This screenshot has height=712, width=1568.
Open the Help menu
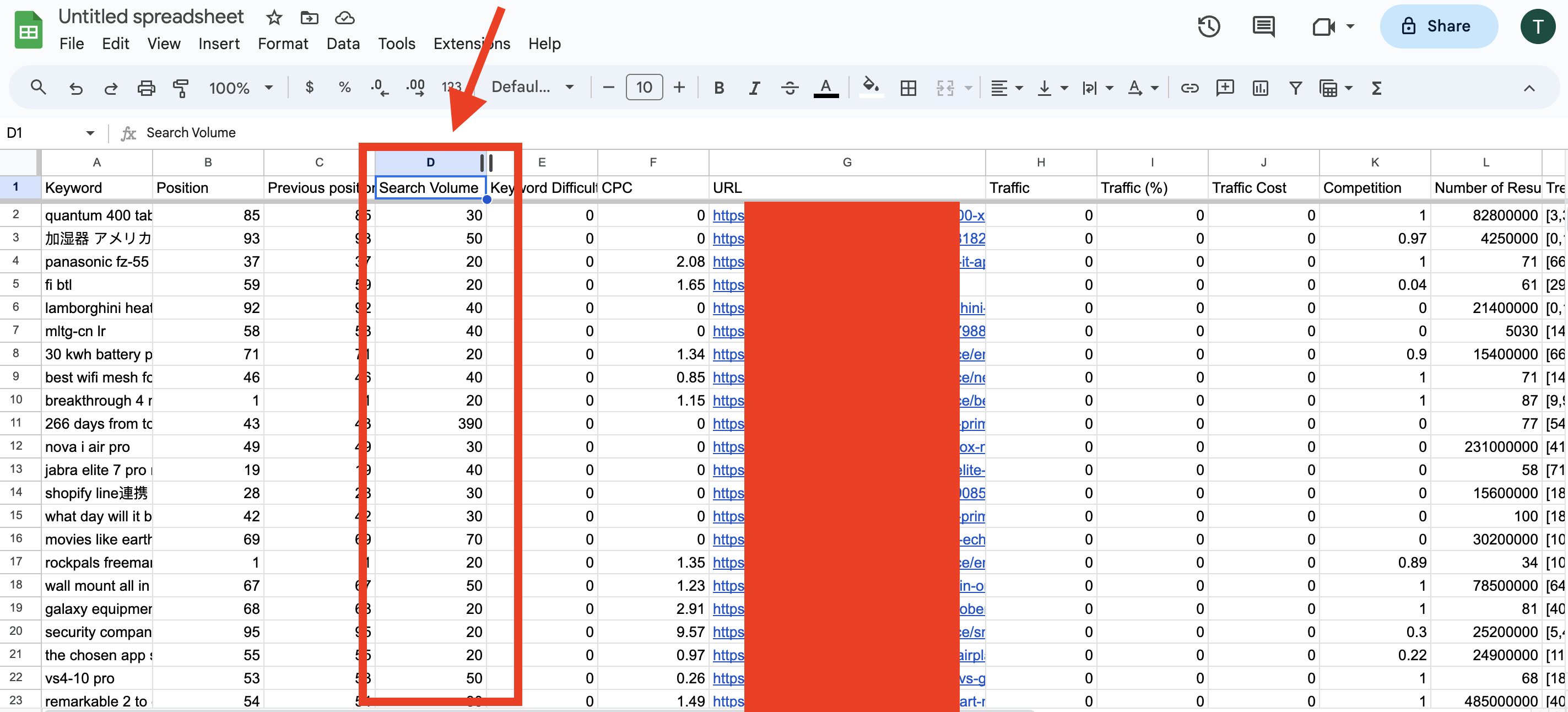coord(544,44)
